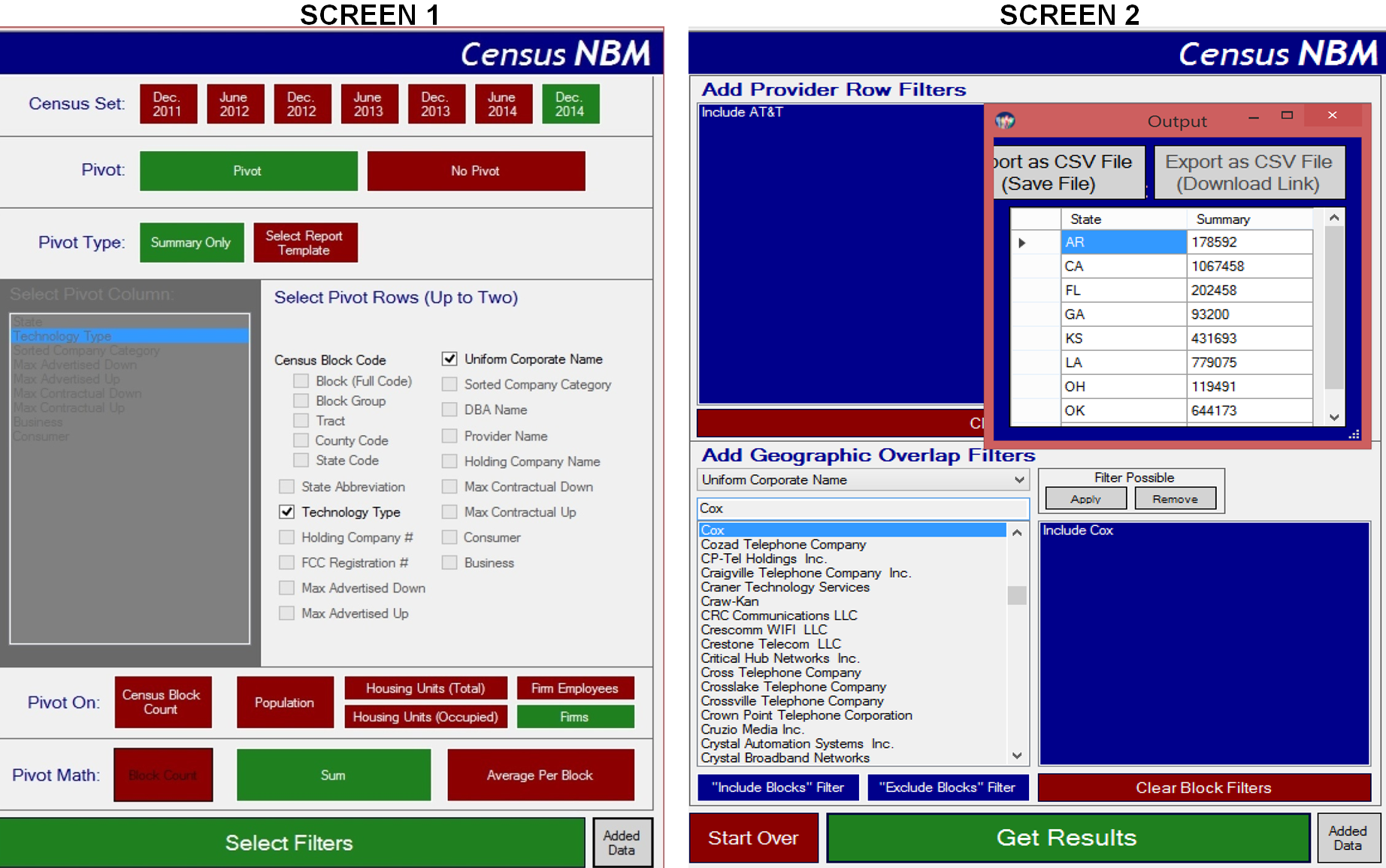1386x868 pixels.
Task: Choose Average Per Block pivot math
Action: pos(540,775)
